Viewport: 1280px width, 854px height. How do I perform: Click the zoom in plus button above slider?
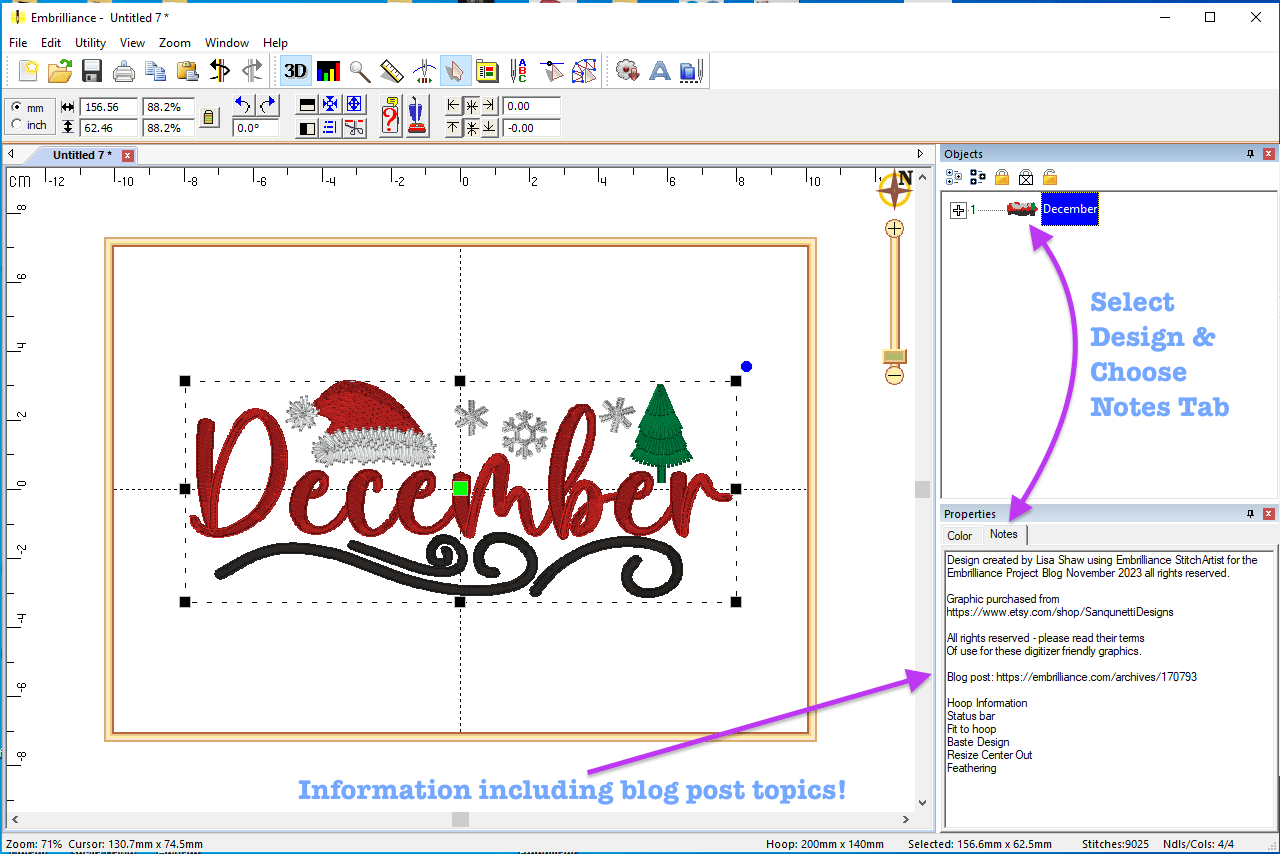(894, 228)
